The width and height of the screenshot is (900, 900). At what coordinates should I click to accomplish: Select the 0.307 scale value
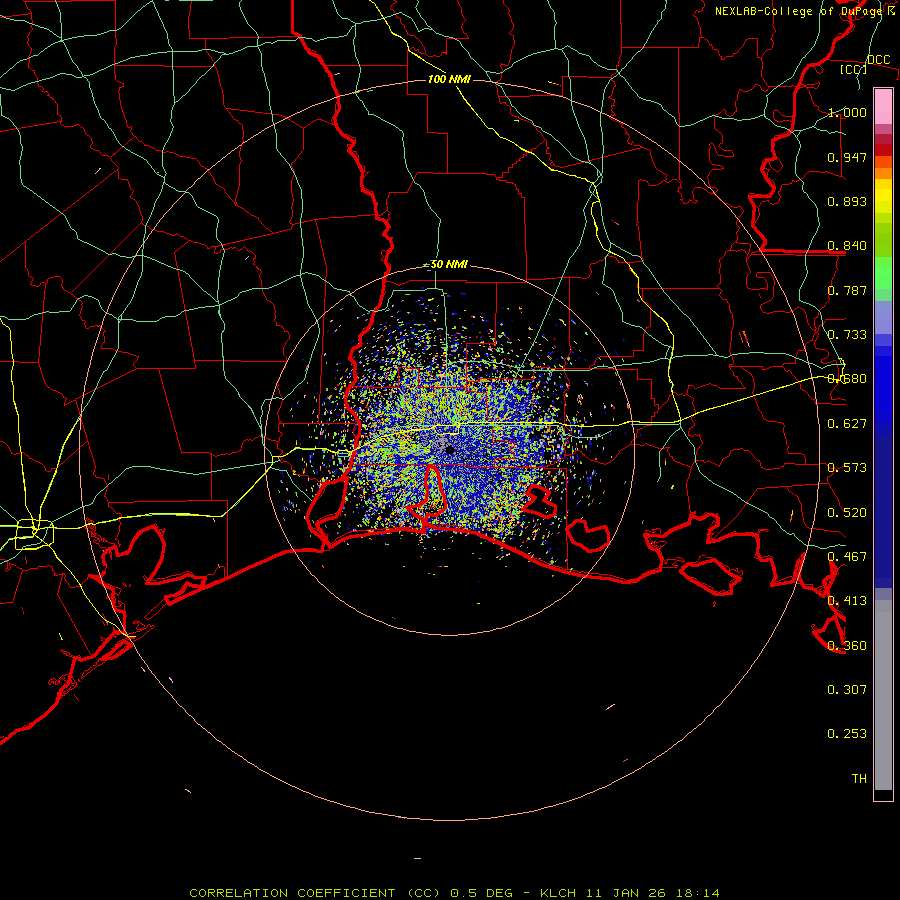(847, 690)
